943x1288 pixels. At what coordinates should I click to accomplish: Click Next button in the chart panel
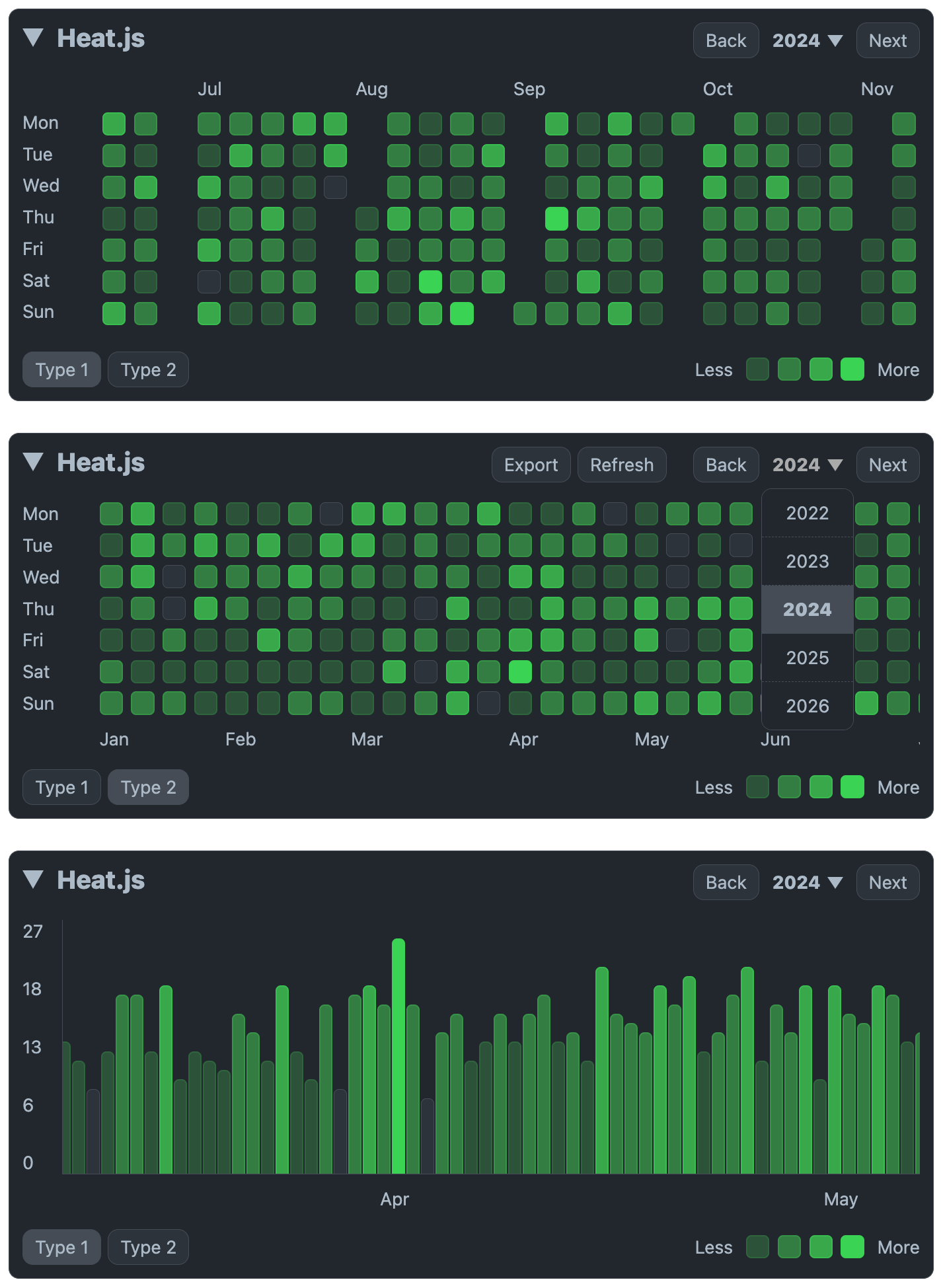click(x=887, y=882)
